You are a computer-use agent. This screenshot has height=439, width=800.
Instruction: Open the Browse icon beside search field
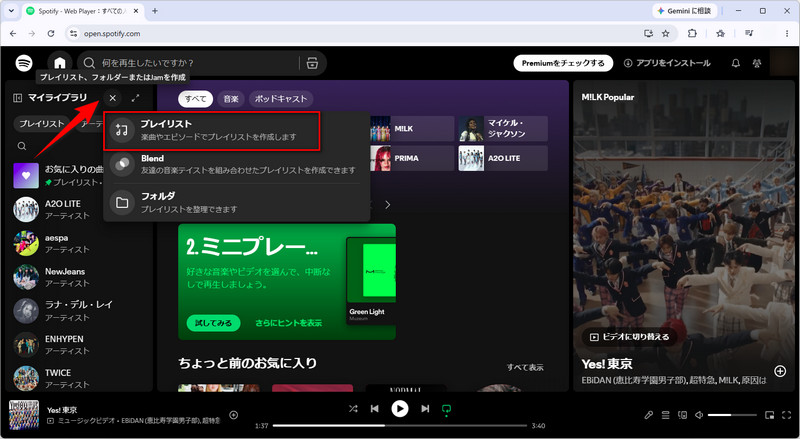[312, 63]
